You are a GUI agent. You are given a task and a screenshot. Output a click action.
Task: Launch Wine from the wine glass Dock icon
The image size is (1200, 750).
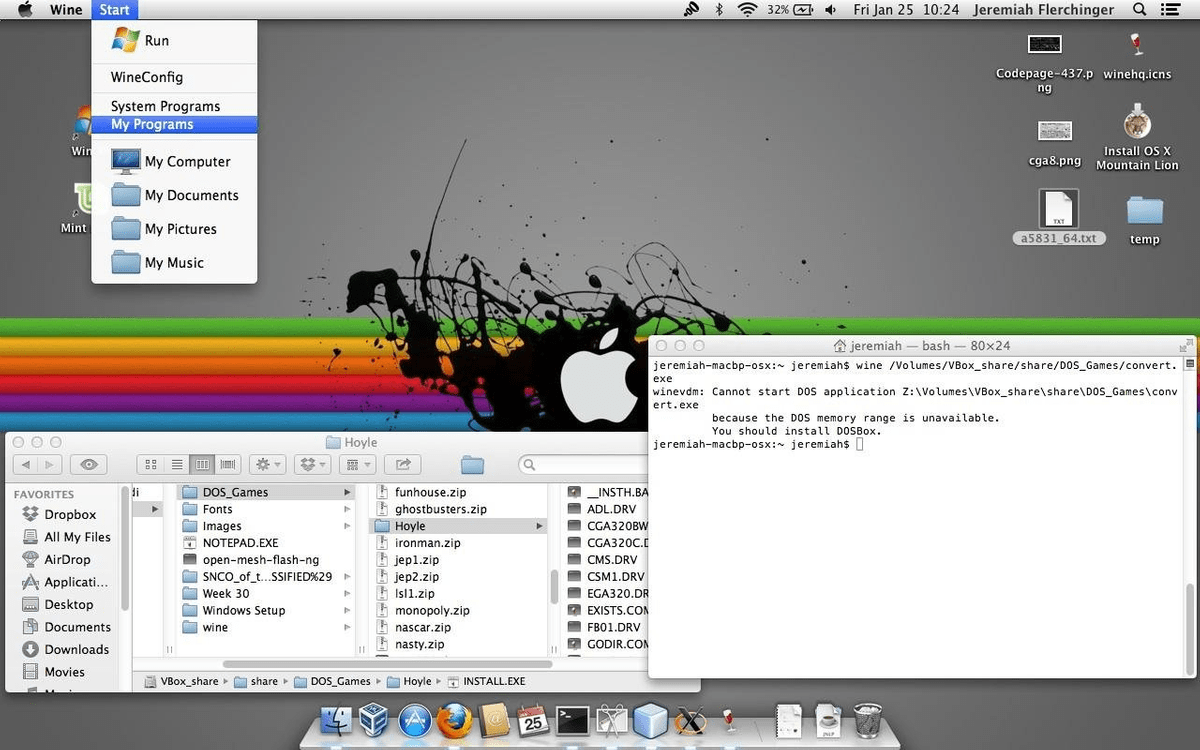730,719
